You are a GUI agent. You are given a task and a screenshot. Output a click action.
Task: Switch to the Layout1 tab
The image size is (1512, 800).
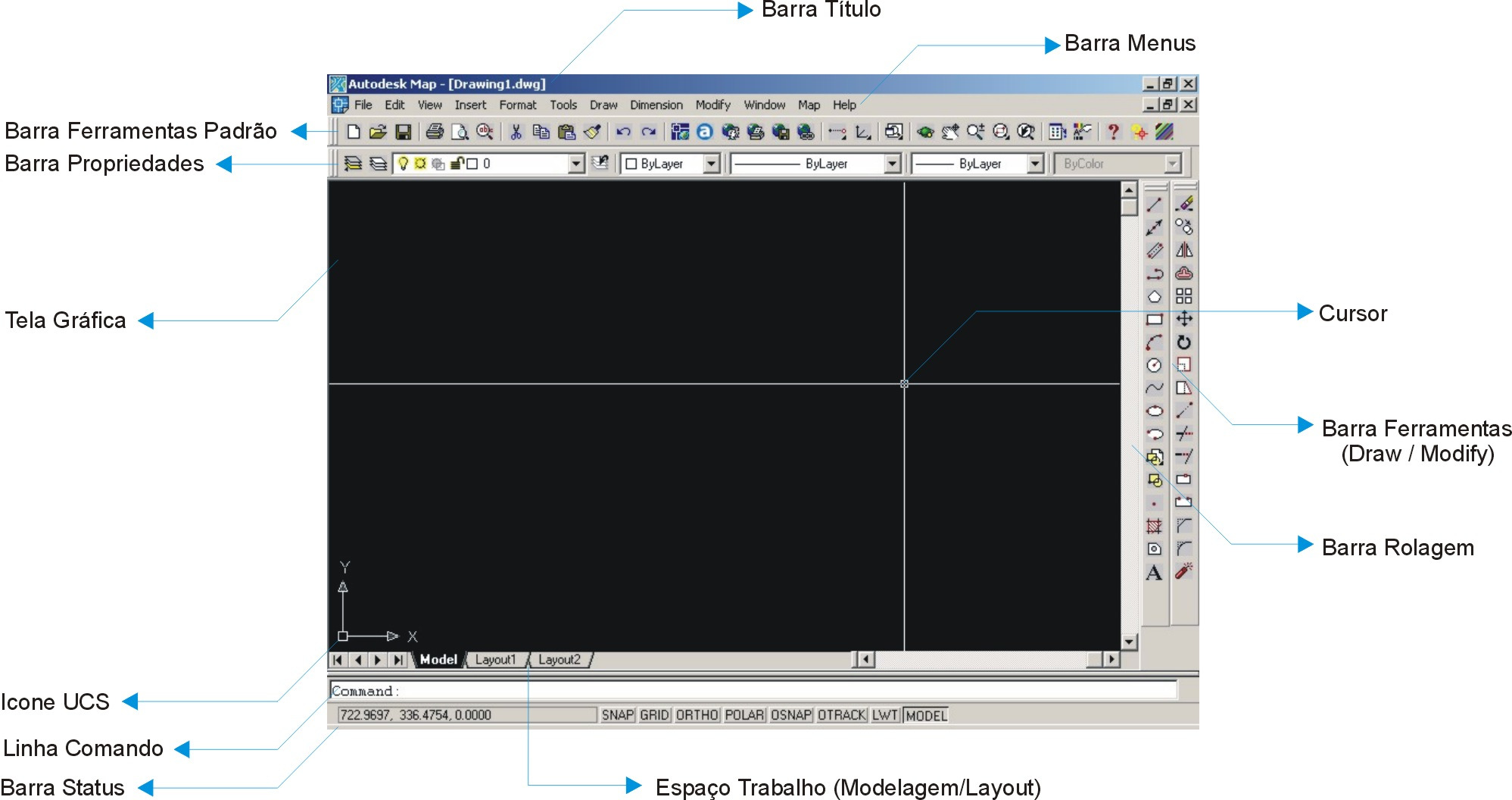click(x=495, y=660)
